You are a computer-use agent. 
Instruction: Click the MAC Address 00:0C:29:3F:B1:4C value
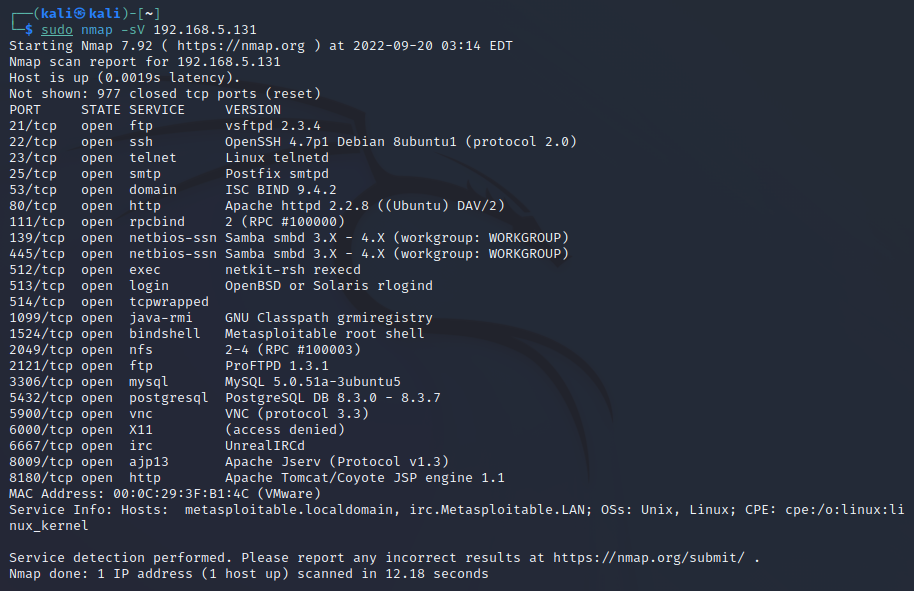(x=181, y=494)
